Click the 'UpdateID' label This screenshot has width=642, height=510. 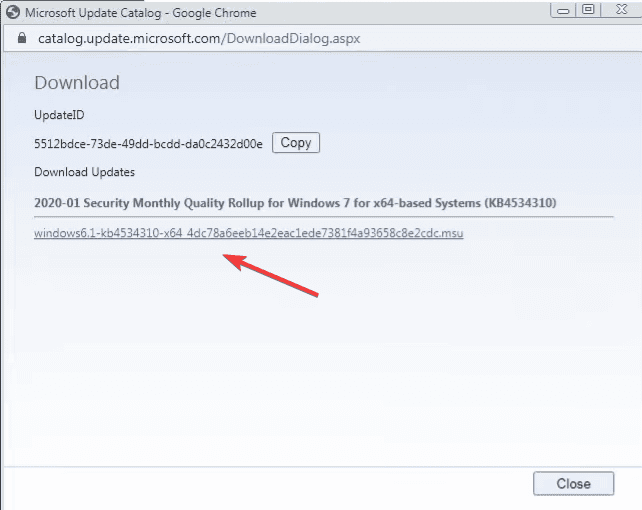tap(59, 115)
